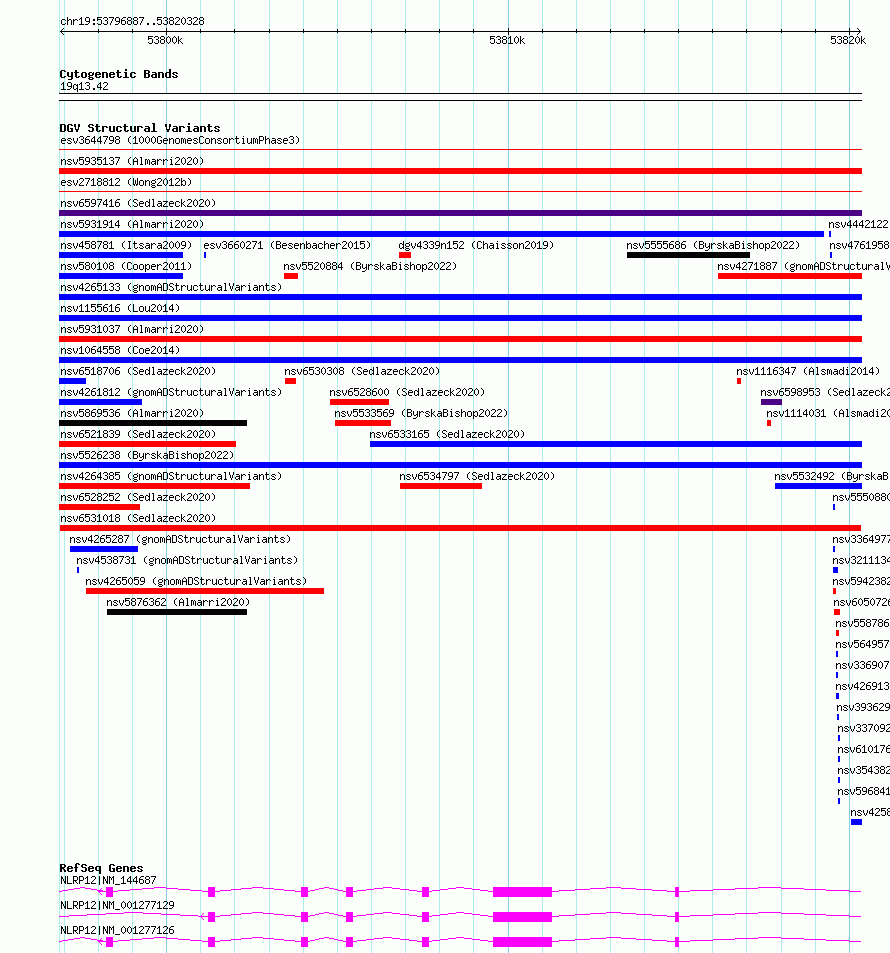Click variant label nsv580108 (Cooper2011)
Image resolution: width=890 pixels, height=953 pixels.
tap(126, 266)
